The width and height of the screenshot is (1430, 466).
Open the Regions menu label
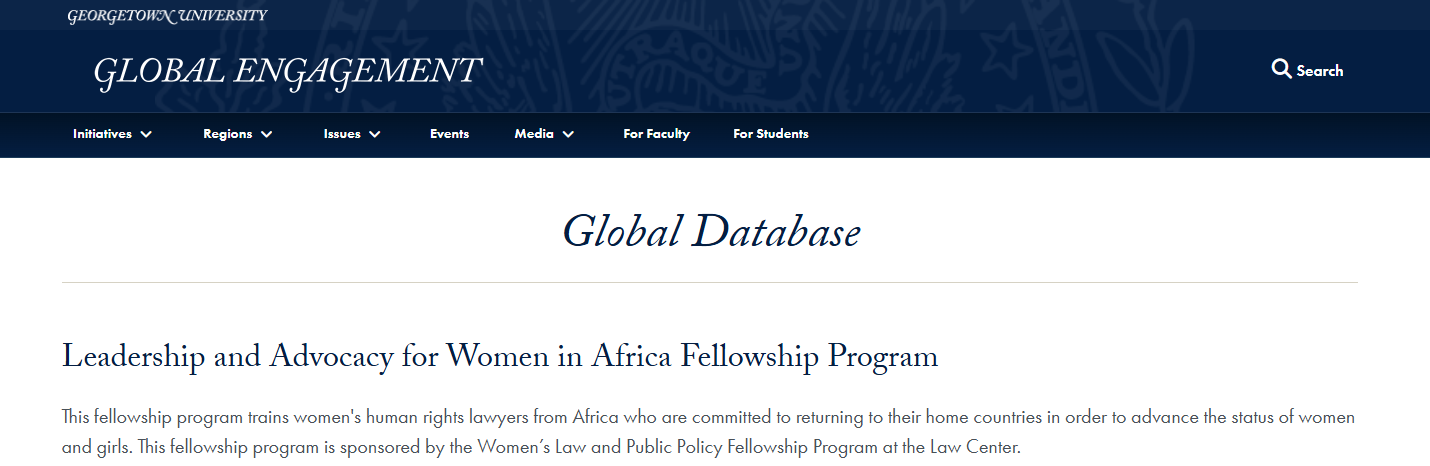227,134
